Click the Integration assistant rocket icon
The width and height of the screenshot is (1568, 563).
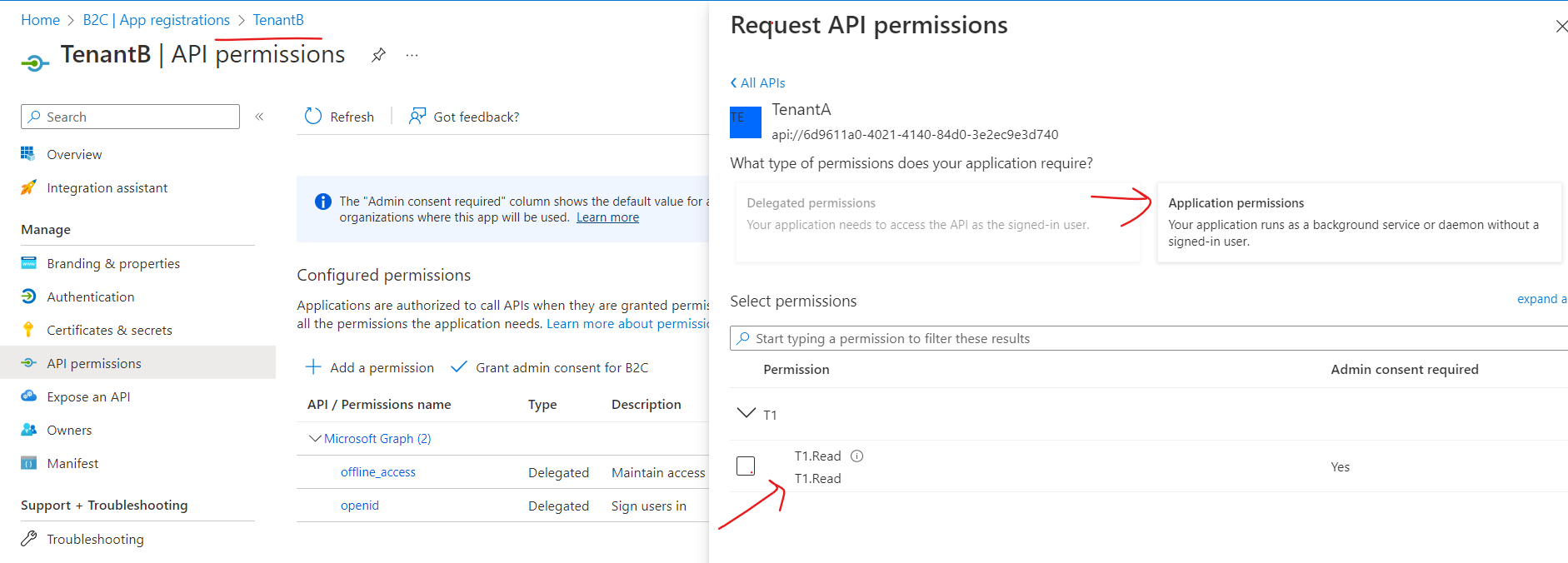(28, 187)
